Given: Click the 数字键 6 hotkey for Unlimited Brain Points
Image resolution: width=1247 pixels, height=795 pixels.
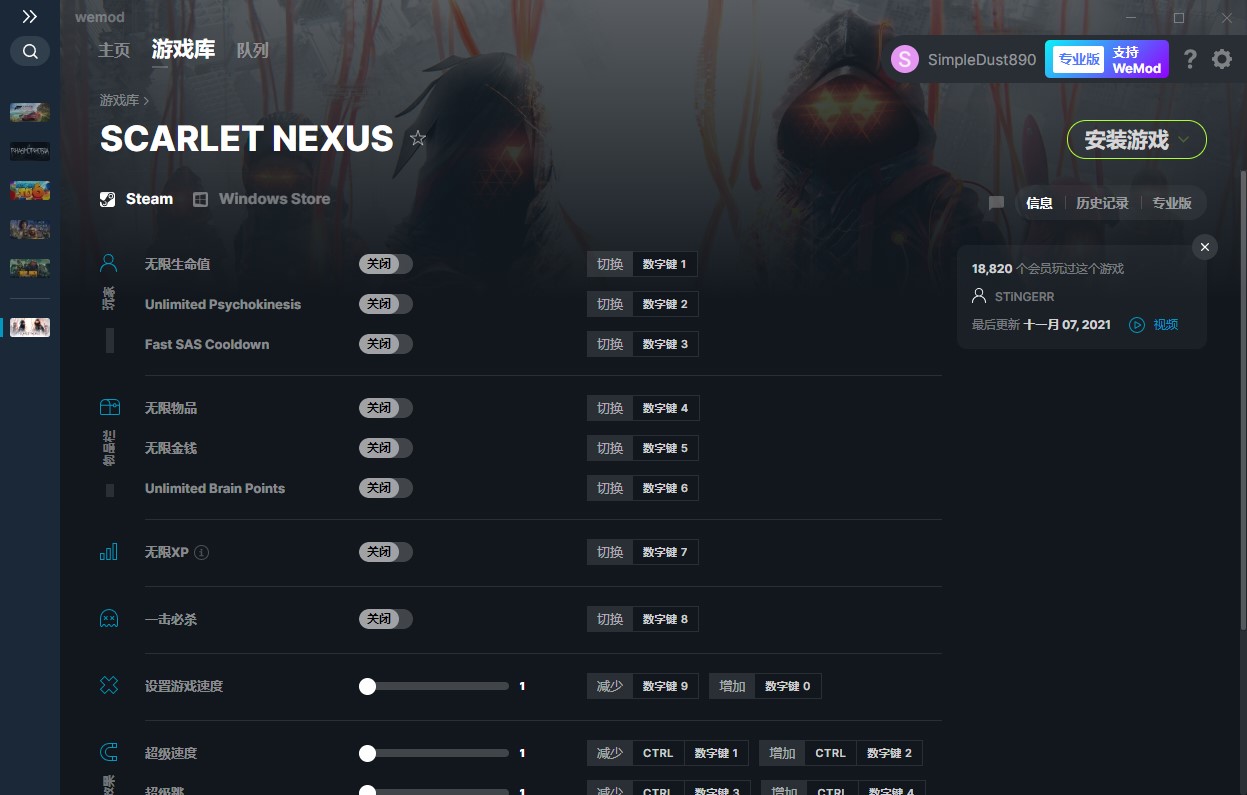Looking at the screenshot, I should pyautogui.click(x=665, y=488).
